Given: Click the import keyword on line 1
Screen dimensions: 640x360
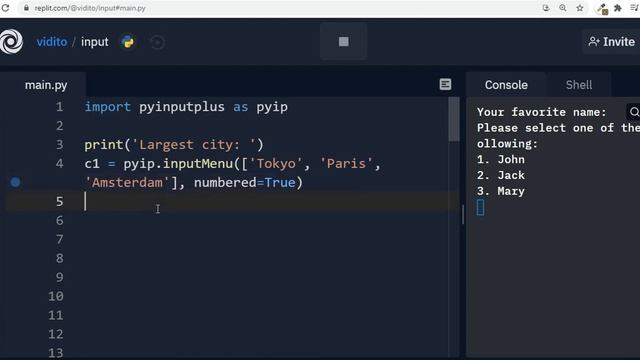Looking at the screenshot, I should pyautogui.click(x=107, y=107).
